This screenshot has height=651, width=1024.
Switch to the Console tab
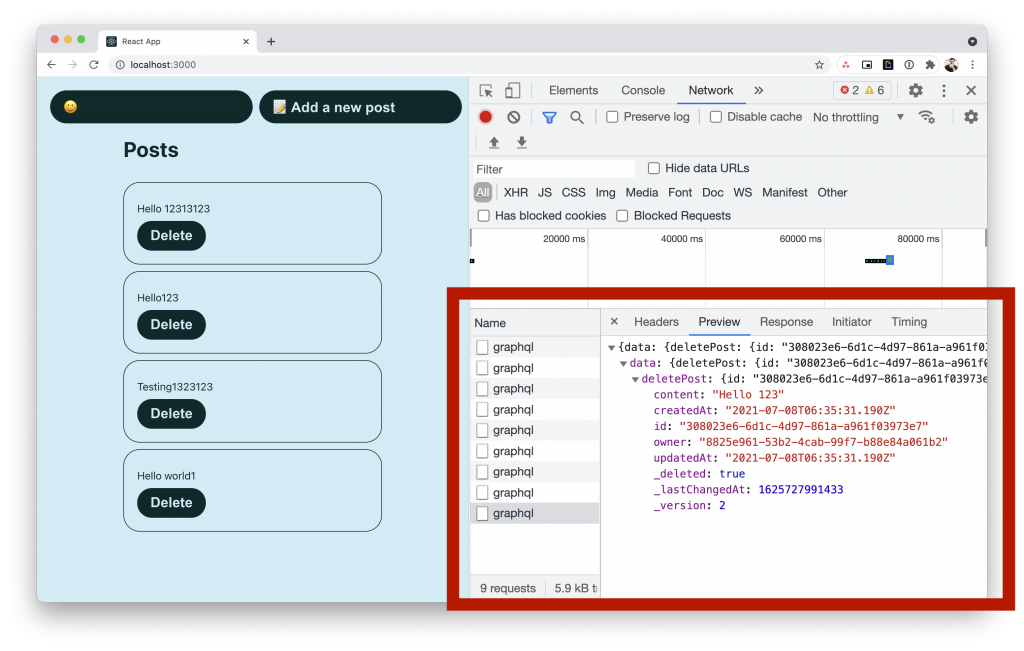click(x=643, y=91)
